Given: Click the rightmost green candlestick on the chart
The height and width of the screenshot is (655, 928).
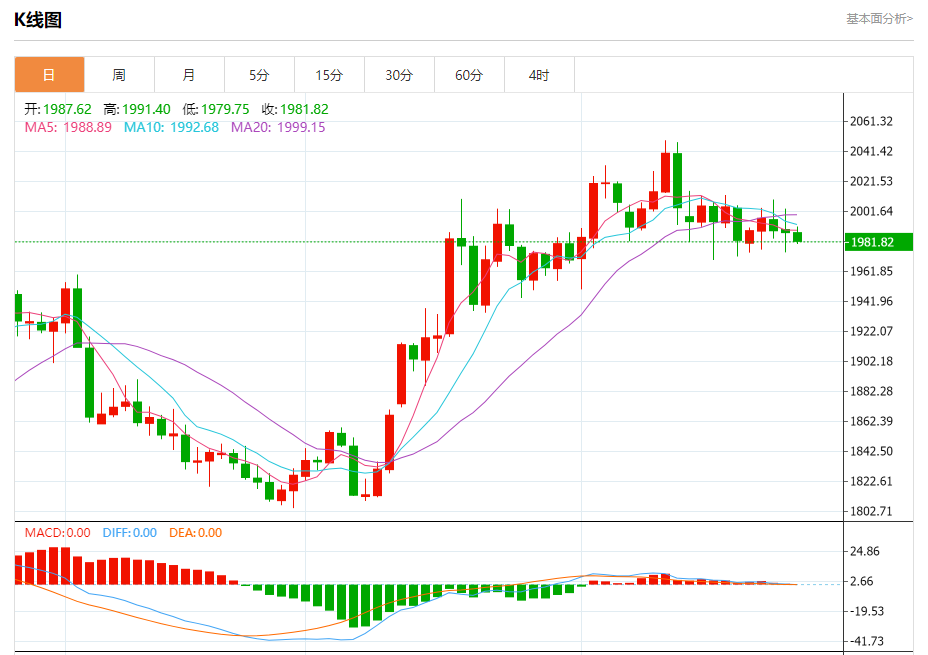Looking at the screenshot, I should pyautogui.click(x=797, y=237).
